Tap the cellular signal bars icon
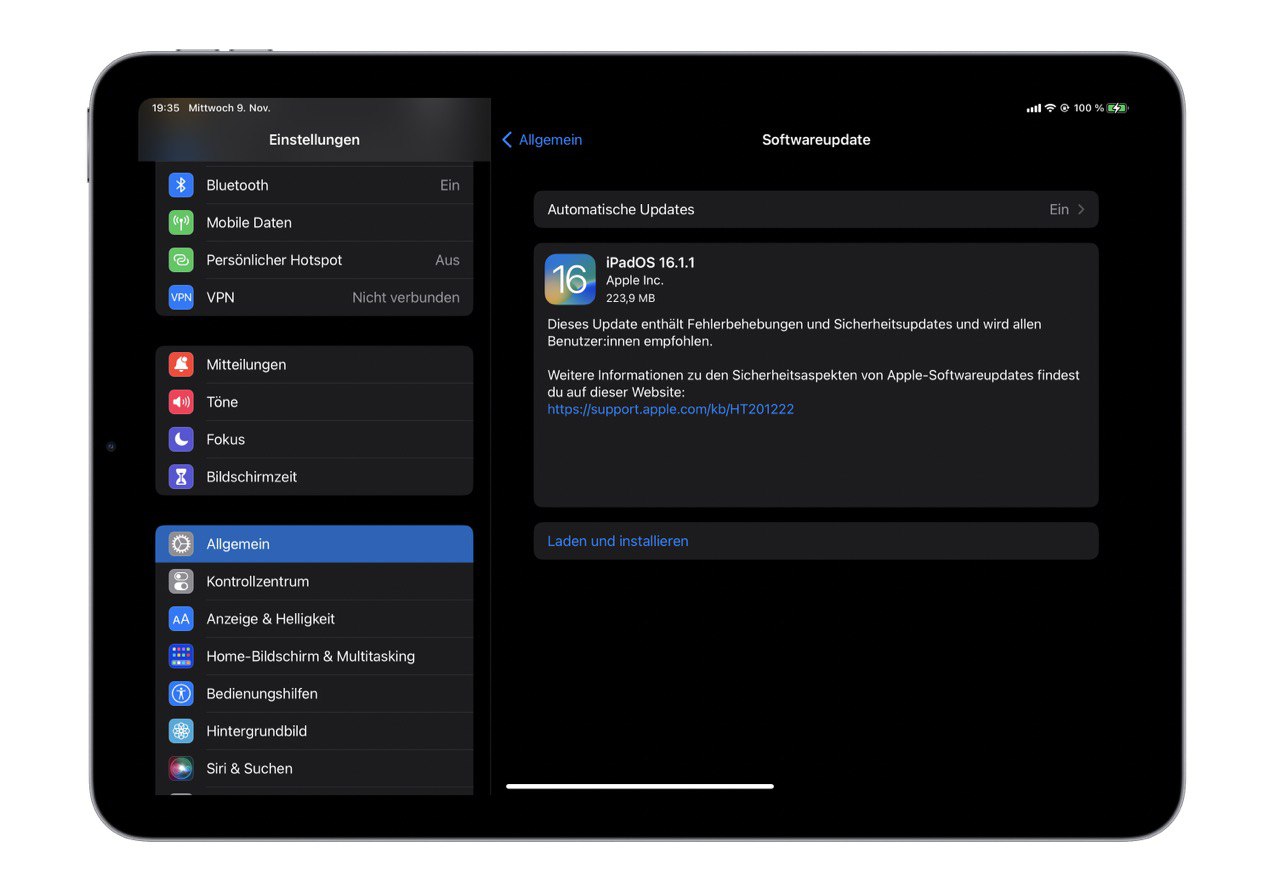The height and width of the screenshot is (893, 1280). tap(1034, 108)
